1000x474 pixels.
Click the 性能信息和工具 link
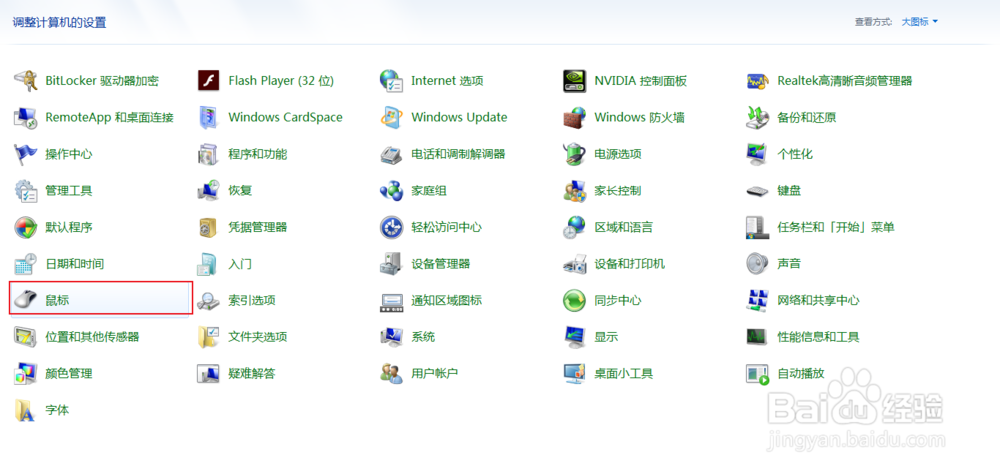point(818,337)
